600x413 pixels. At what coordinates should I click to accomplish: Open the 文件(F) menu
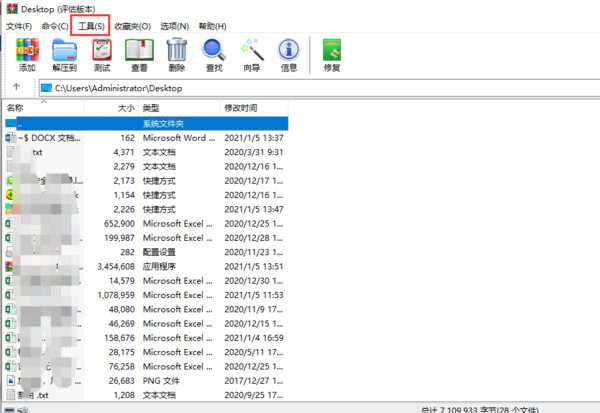point(19,25)
